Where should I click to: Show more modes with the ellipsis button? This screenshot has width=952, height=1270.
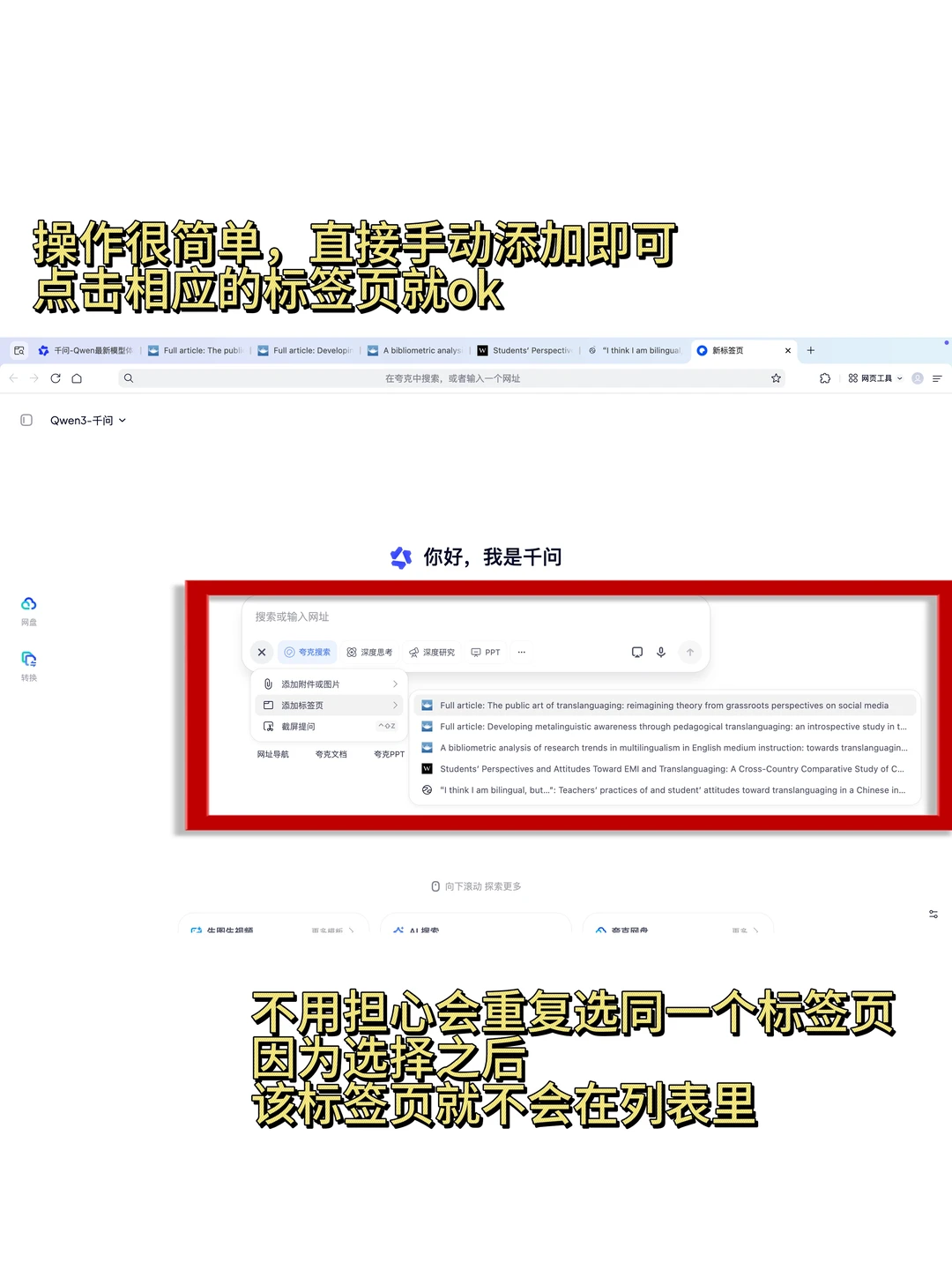522,653
